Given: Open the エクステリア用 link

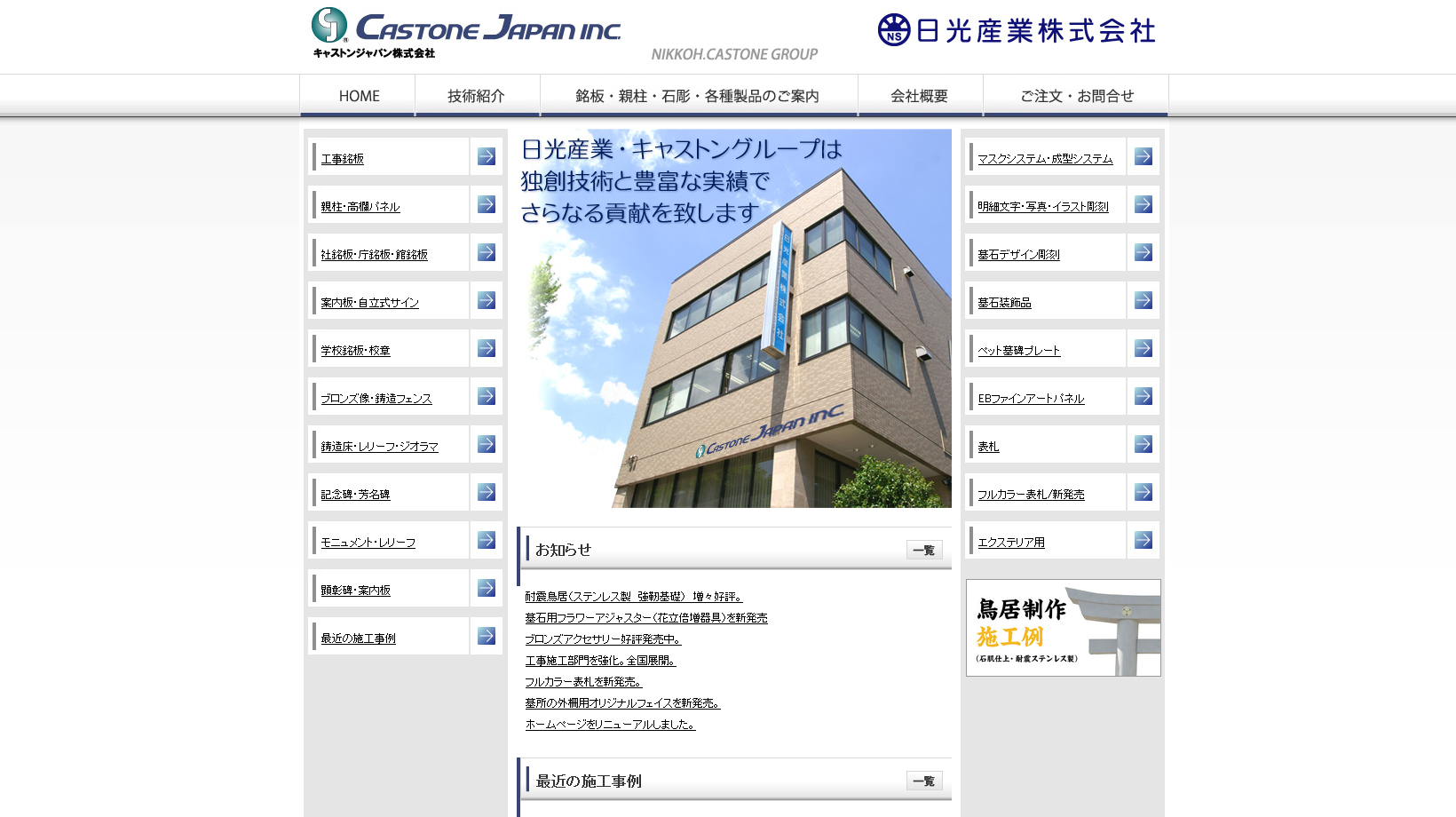Looking at the screenshot, I should click(1011, 543).
